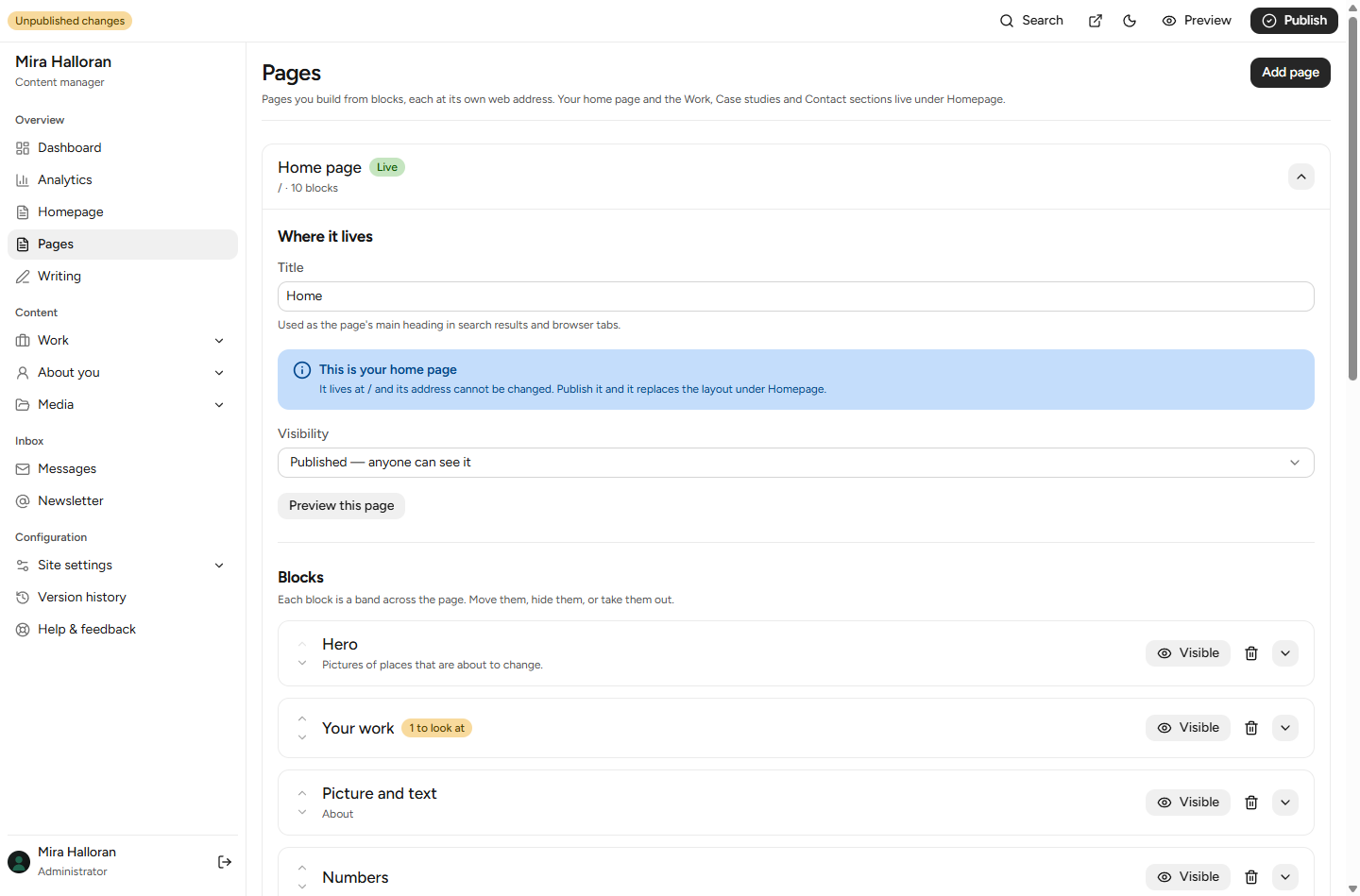This screenshot has width=1360, height=896.
Task: Move the Hero block down
Action: [x=302, y=663]
